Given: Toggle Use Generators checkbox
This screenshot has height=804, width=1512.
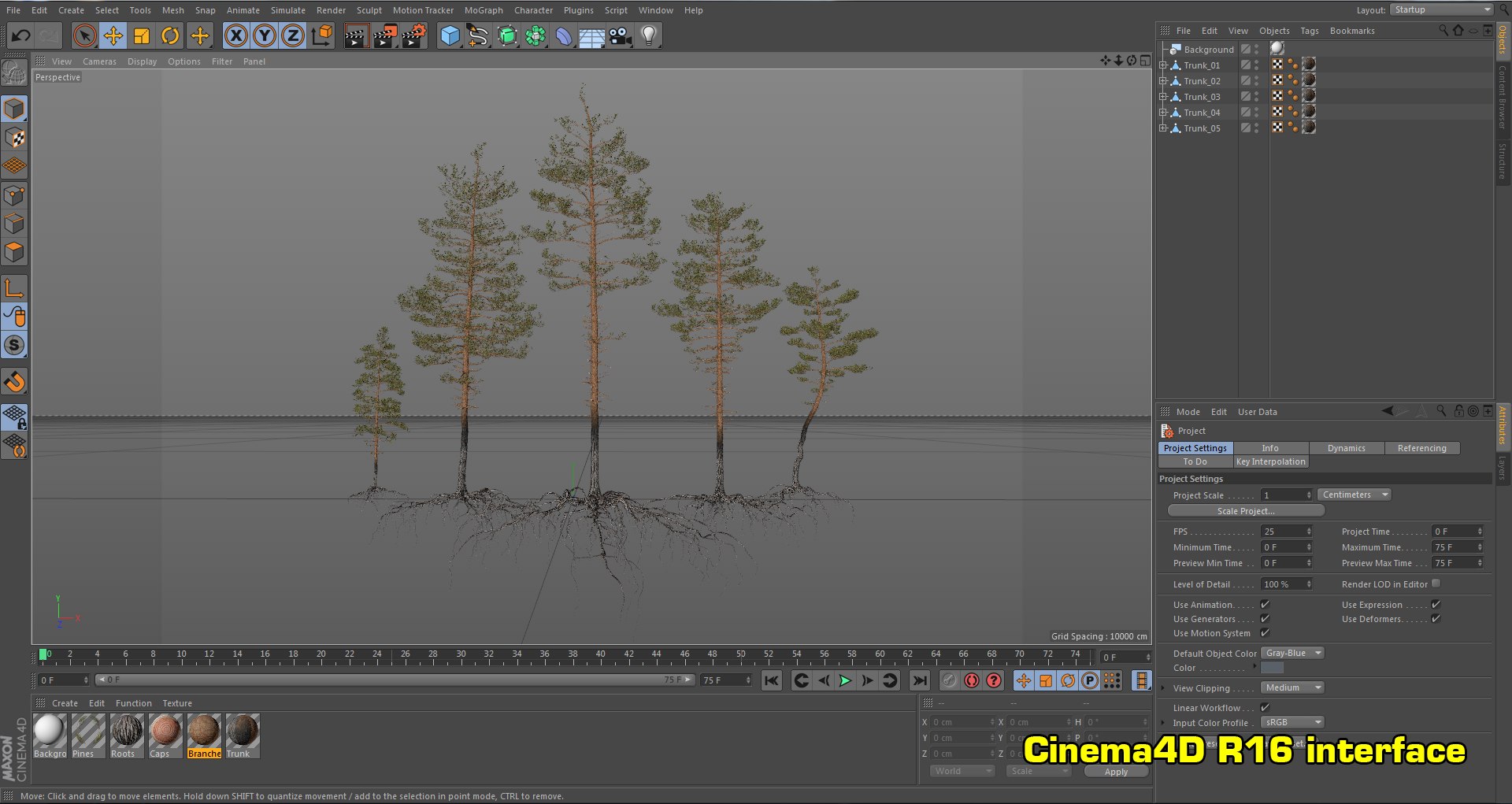Looking at the screenshot, I should pyautogui.click(x=1265, y=618).
